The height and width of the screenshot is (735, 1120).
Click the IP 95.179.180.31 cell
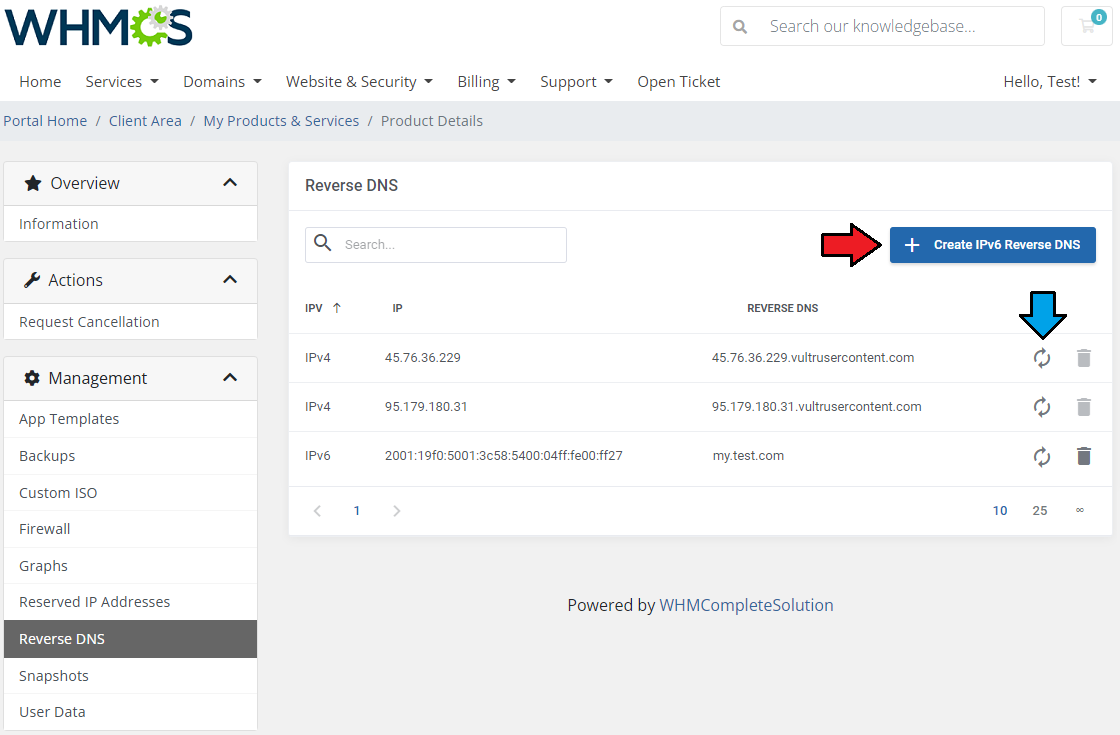[x=426, y=406]
